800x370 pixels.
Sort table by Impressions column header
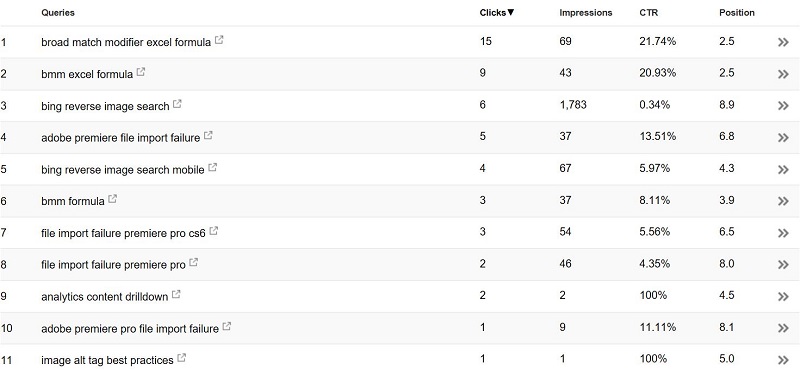click(586, 13)
